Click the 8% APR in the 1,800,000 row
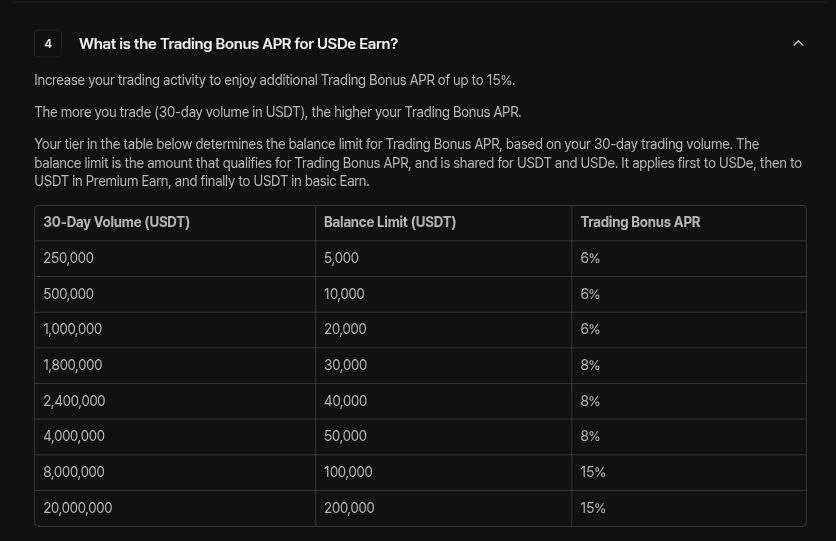 pyautogui.click(x=590, y=365)
